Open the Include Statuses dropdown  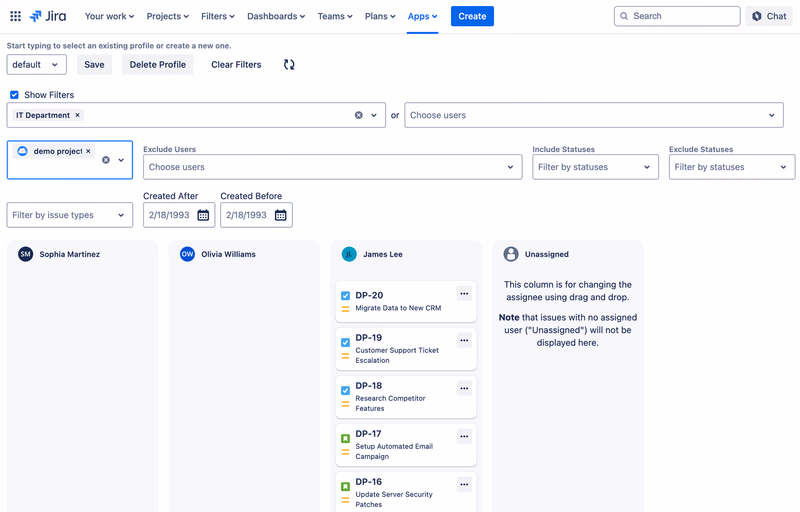[x=595, y=167]
